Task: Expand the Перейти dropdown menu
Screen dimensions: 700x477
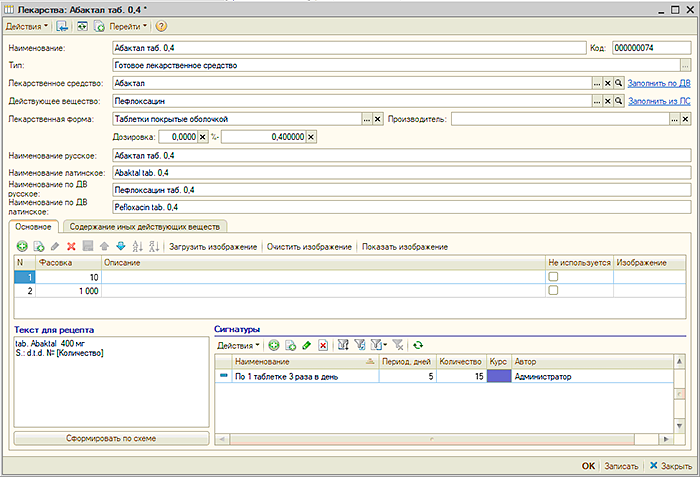Action: pos(127,25)
